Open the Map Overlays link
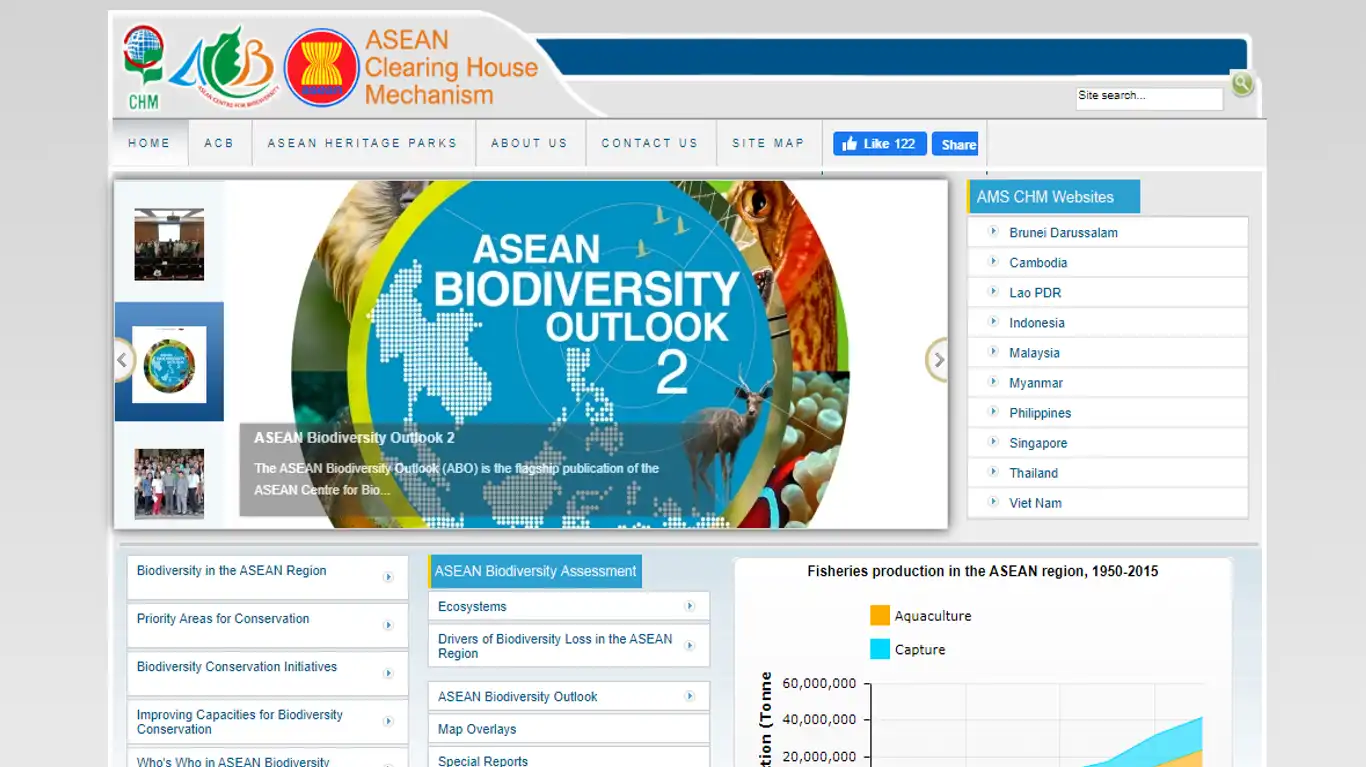Viewport: 1366px width, 767px height. point(477,729)
